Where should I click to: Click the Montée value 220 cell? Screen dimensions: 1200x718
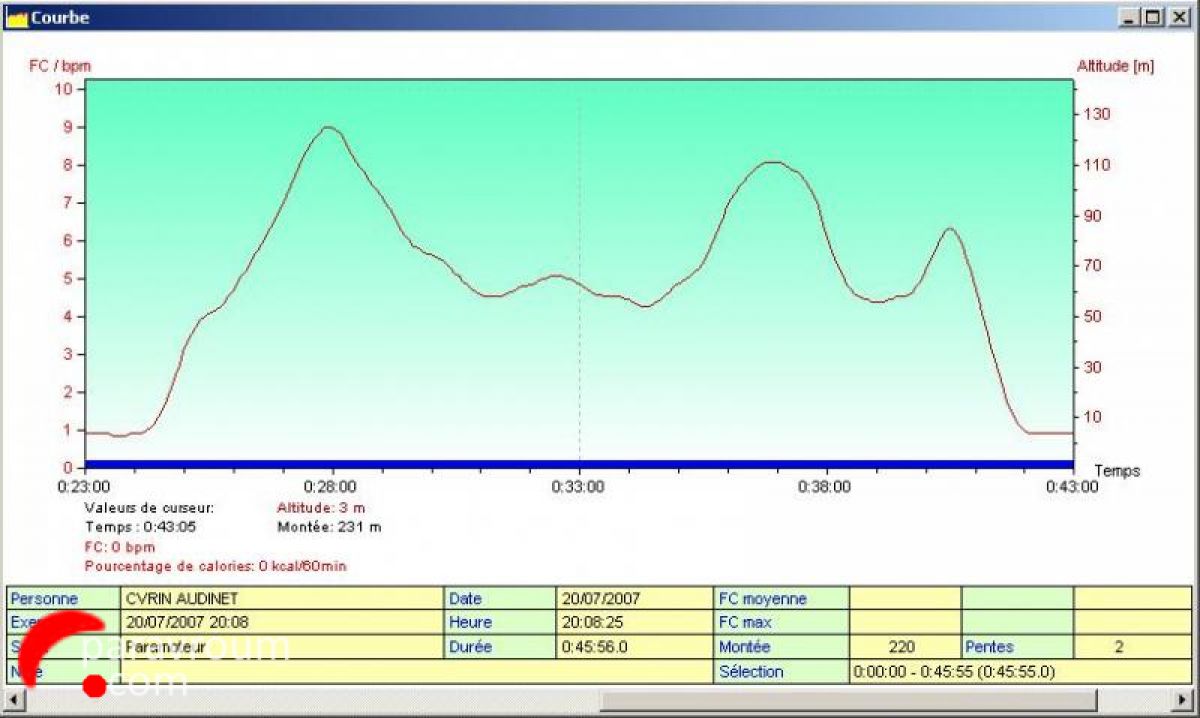click(904, 647)
